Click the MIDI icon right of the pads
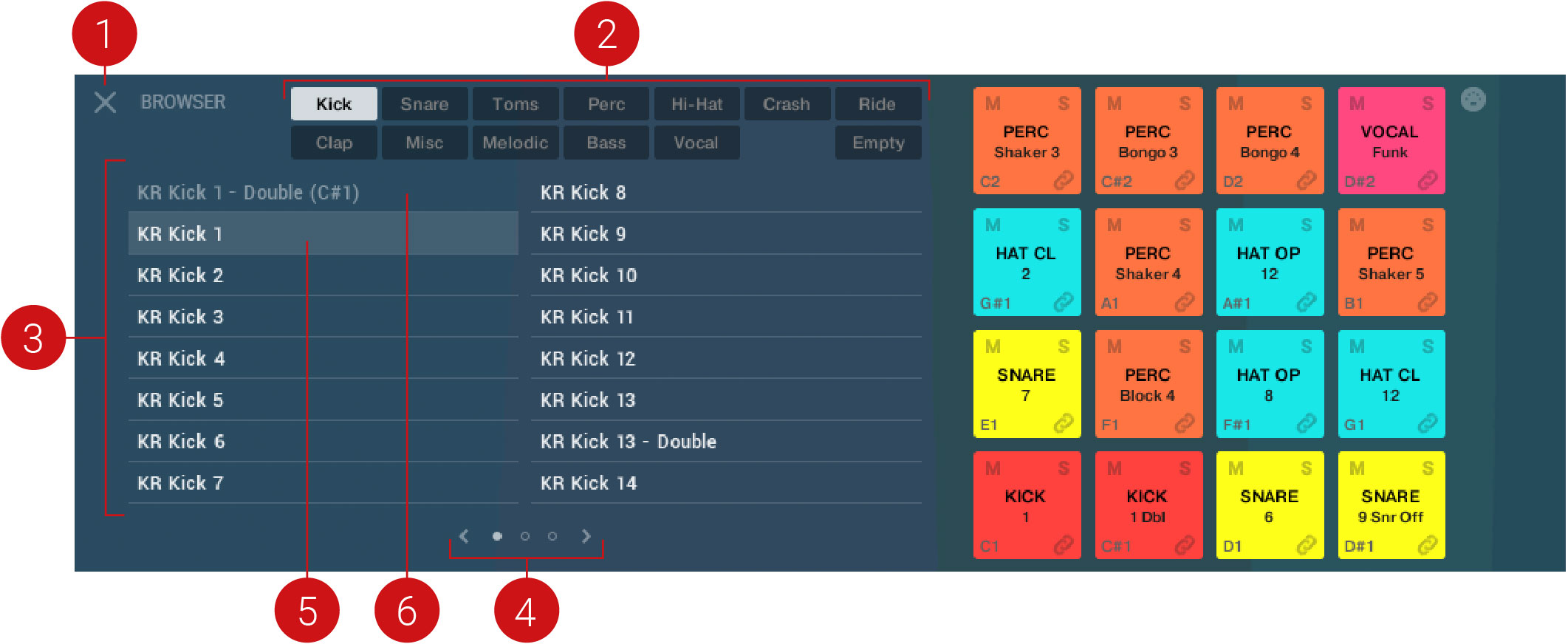Viewport: 1568px width, 644px height. click(1473, 100)
